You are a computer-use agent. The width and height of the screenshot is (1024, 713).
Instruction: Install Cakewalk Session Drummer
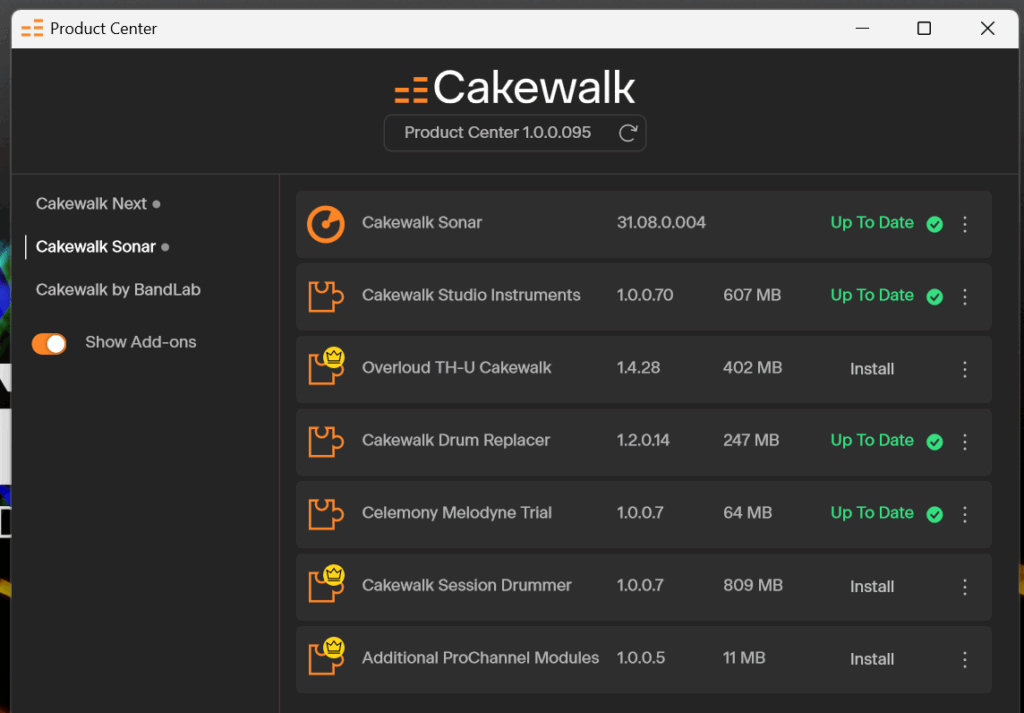pyautogui.click(x=872, y=586)
